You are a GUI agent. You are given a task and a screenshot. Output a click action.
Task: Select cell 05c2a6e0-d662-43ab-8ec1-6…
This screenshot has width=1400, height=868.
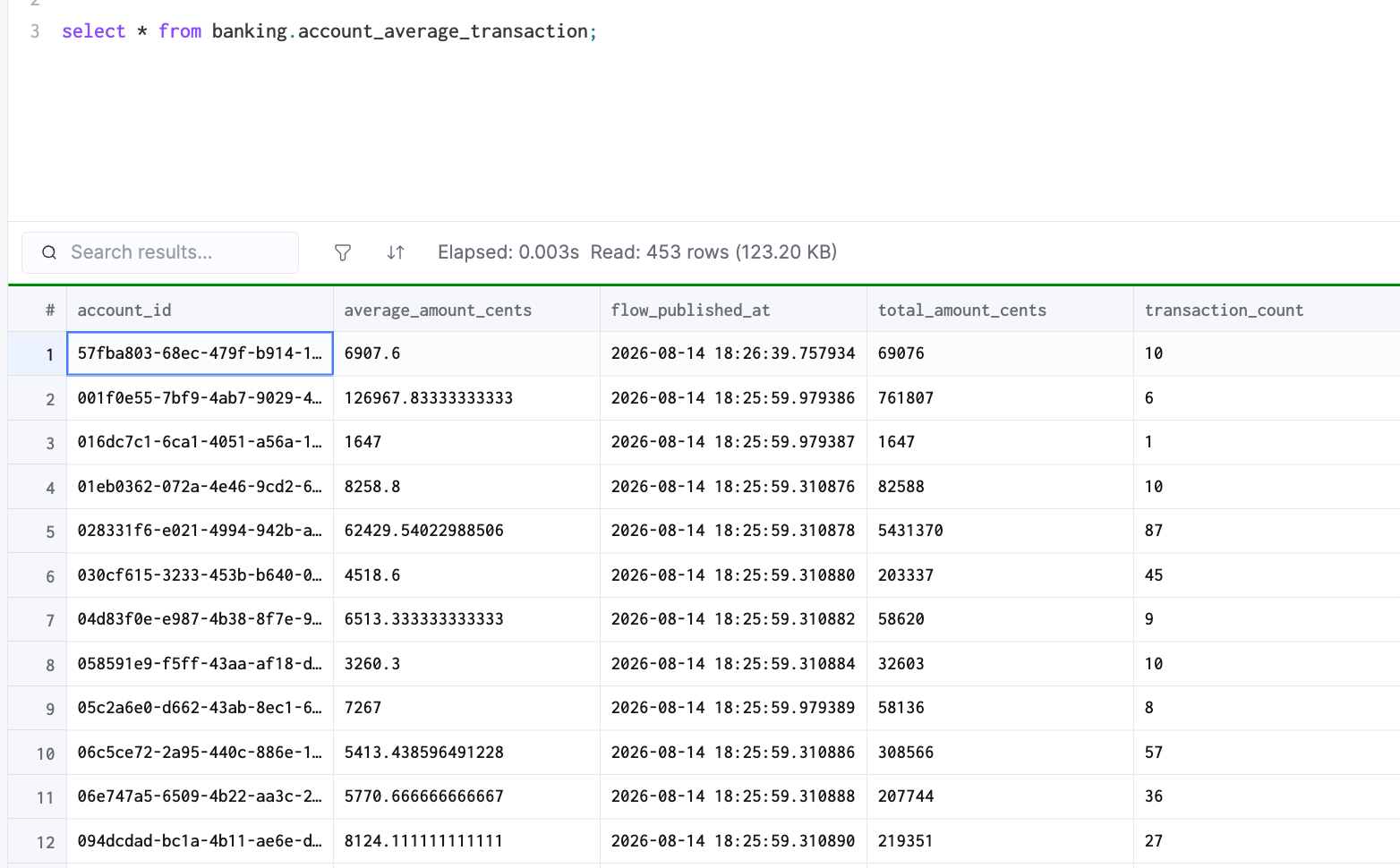200,708
